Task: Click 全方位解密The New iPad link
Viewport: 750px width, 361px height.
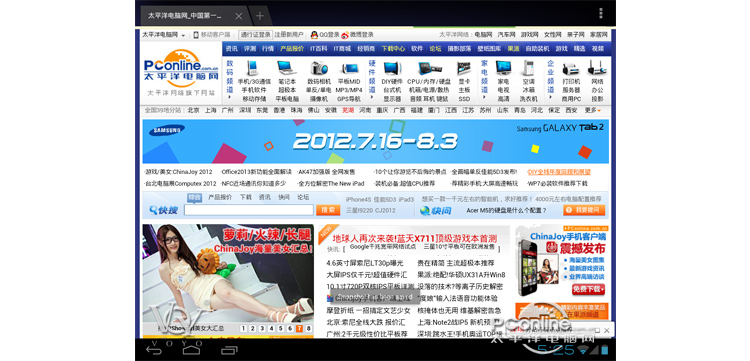Action: (x=331, y=183)
